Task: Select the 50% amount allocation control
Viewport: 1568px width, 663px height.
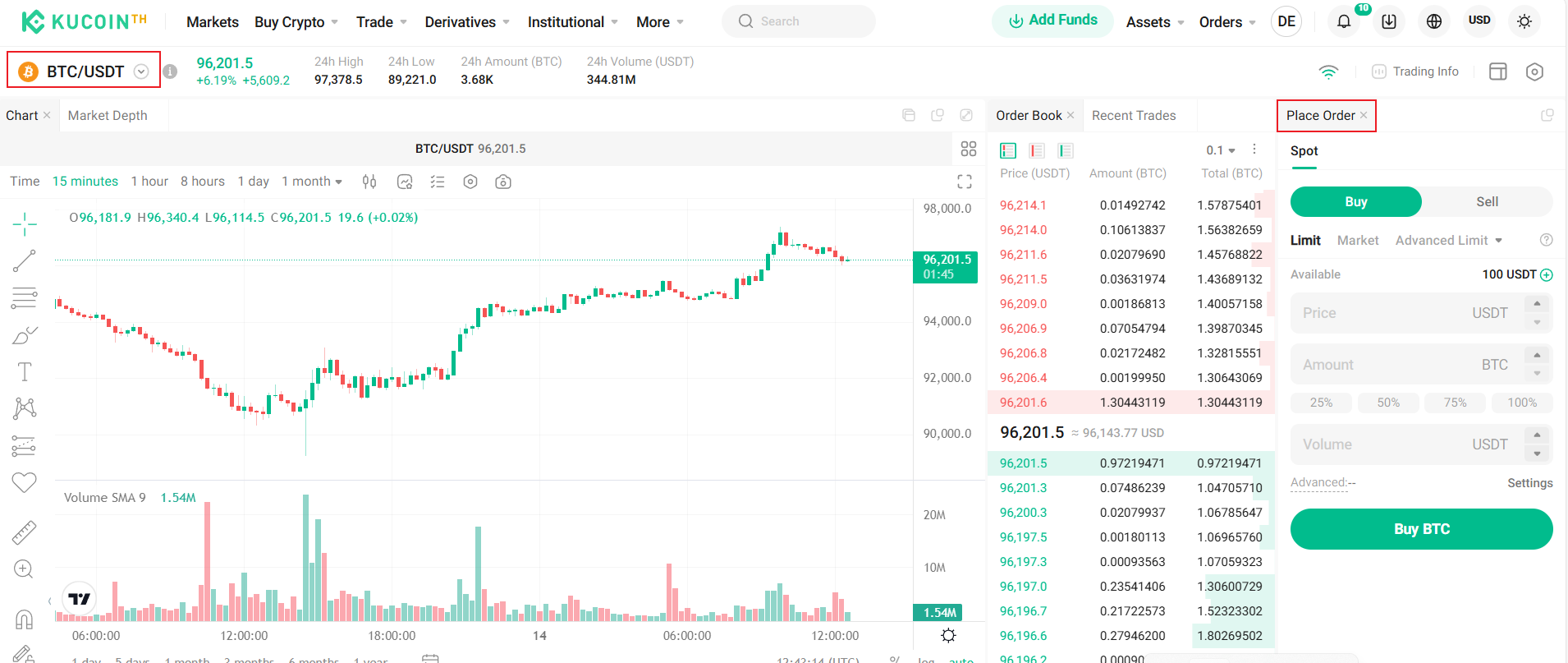Action: (1388, 403)
